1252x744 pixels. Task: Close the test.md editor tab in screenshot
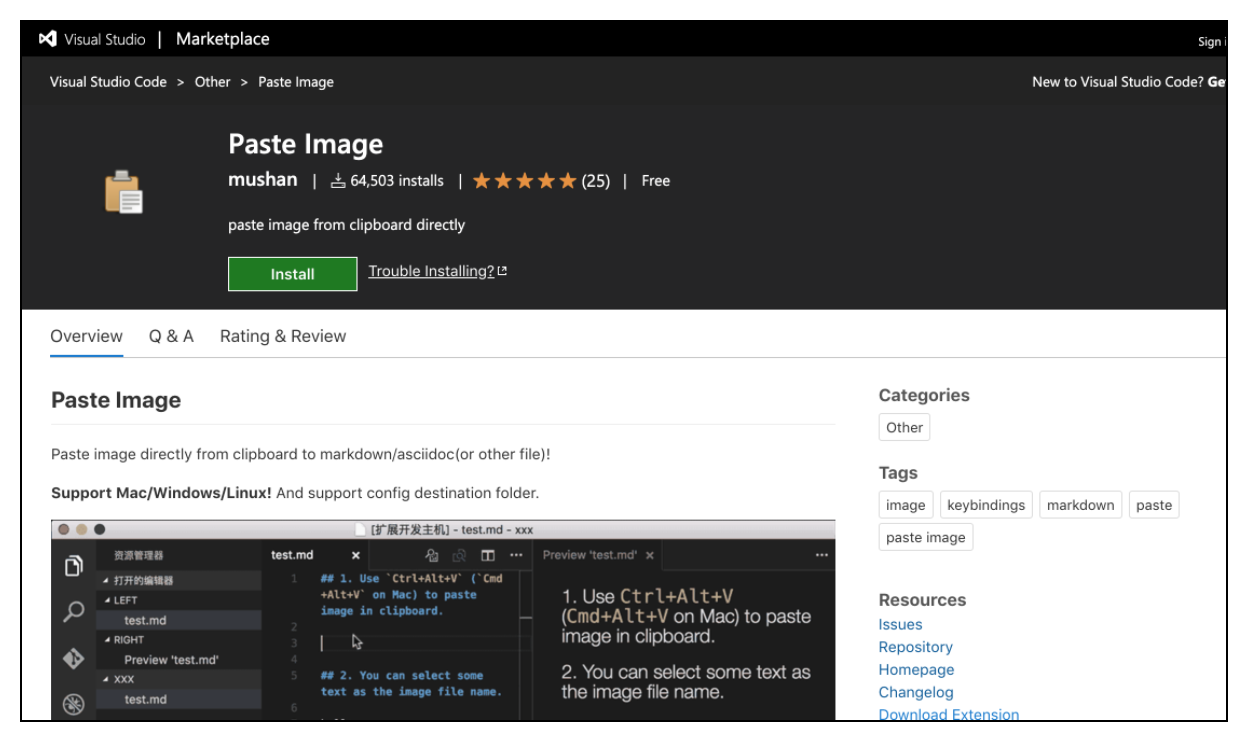[355, 555]
